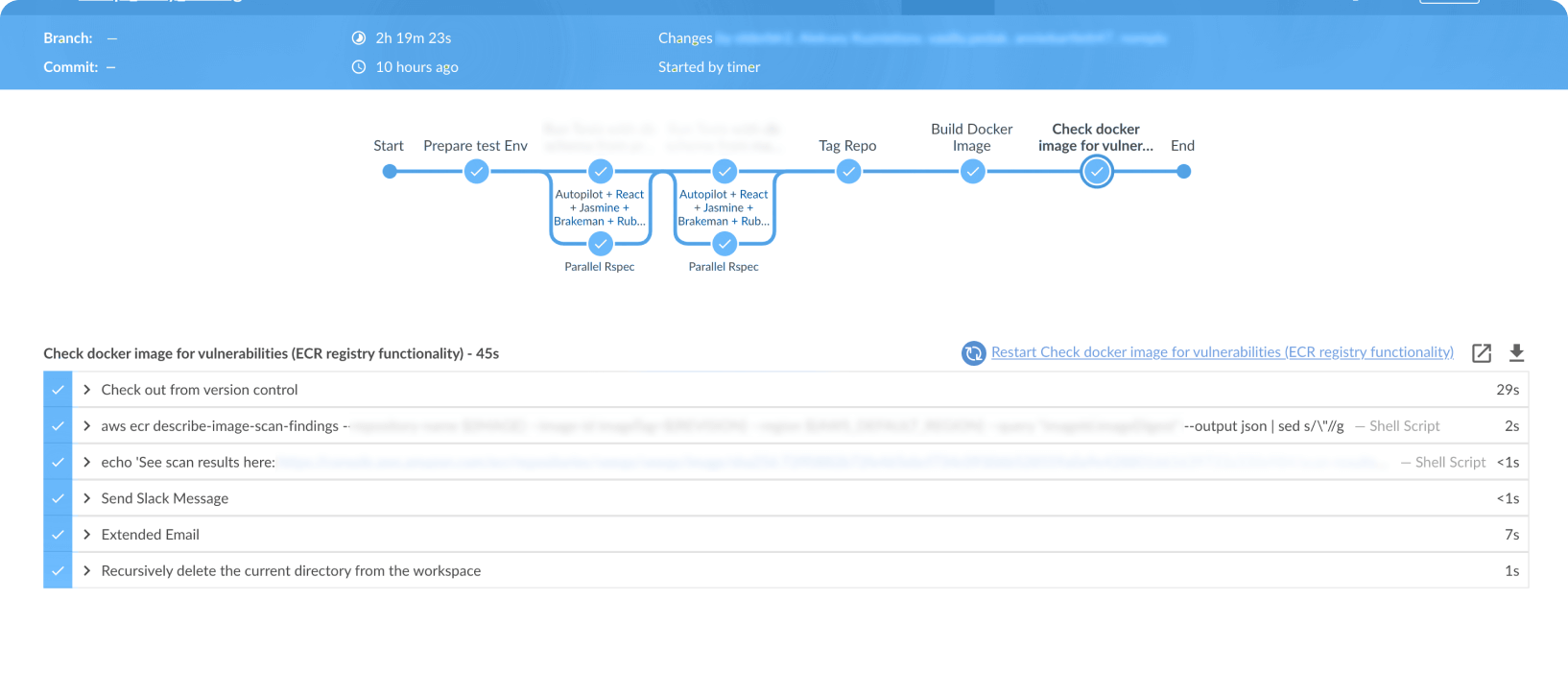Viewport: 1568px width, 697px height.
Task: Click the pipeline End node
Action: pos(1183,172)
